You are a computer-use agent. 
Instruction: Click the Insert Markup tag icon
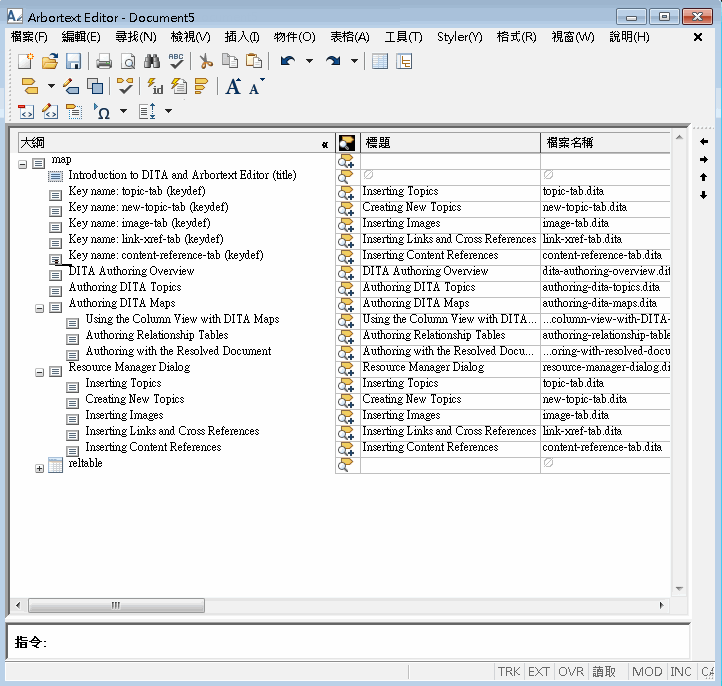tap(30, 86)
